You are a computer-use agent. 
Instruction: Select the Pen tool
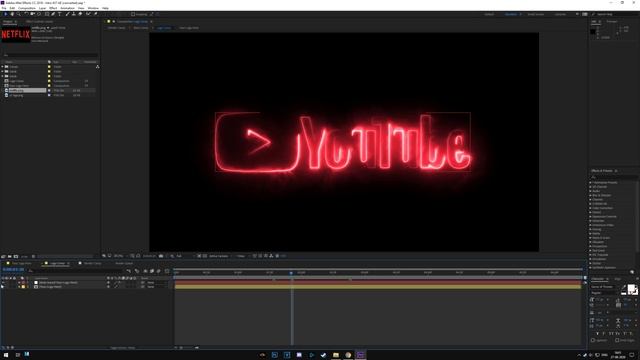coord(53,14)
